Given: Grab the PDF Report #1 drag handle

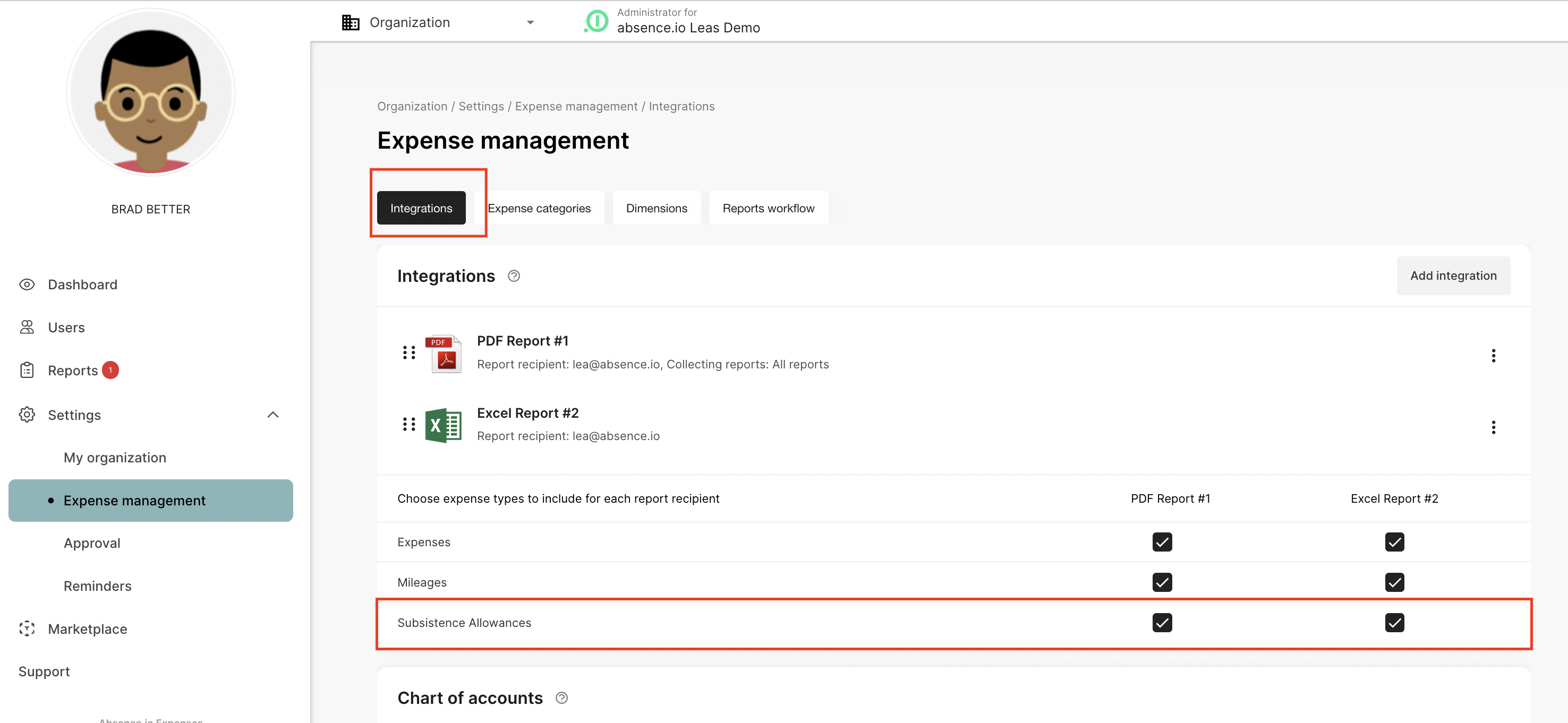Looking at the screenshot, I should [408, 352].
